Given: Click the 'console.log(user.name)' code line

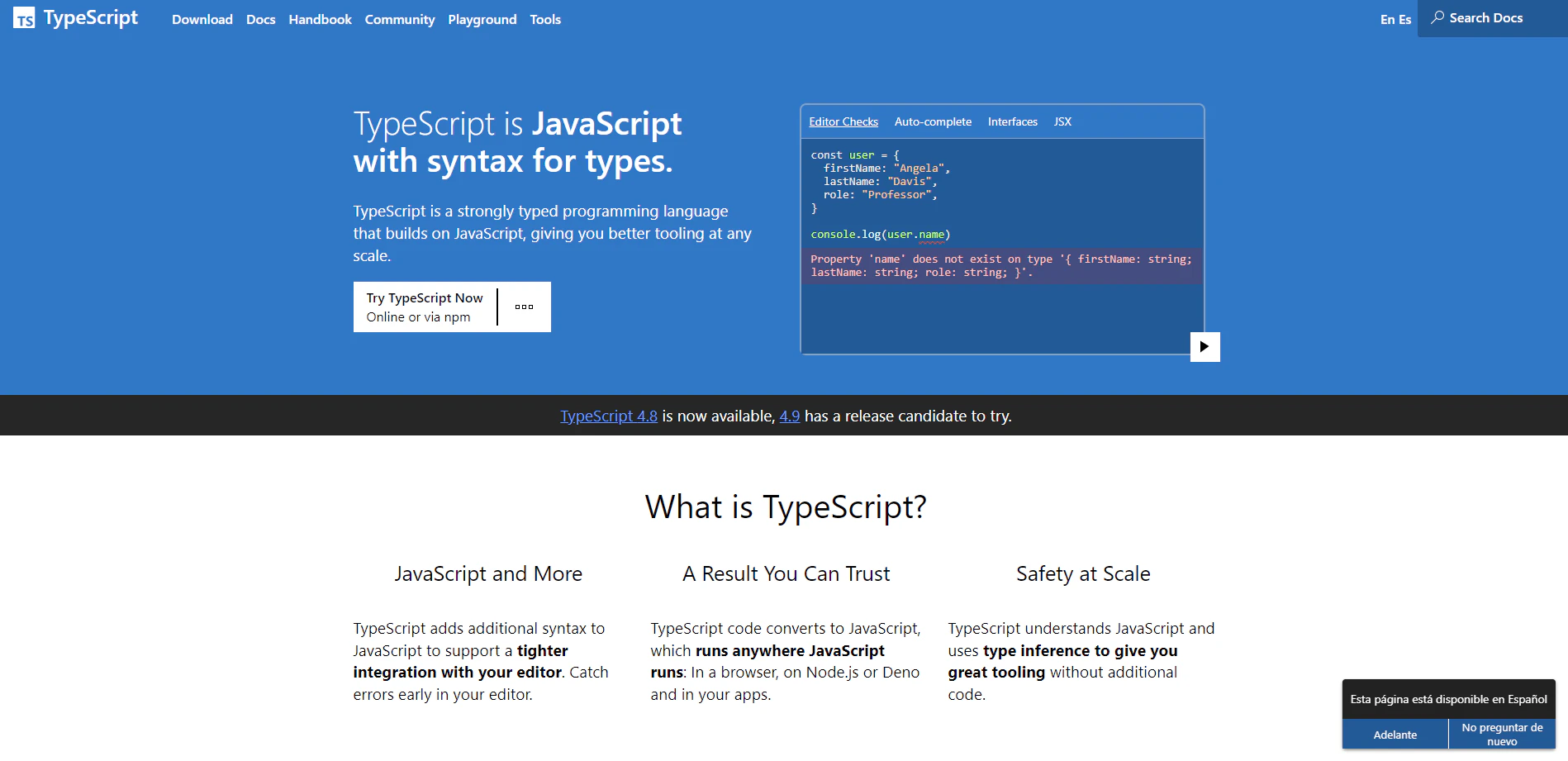Looking at the screenshot, I should point(881,235).
